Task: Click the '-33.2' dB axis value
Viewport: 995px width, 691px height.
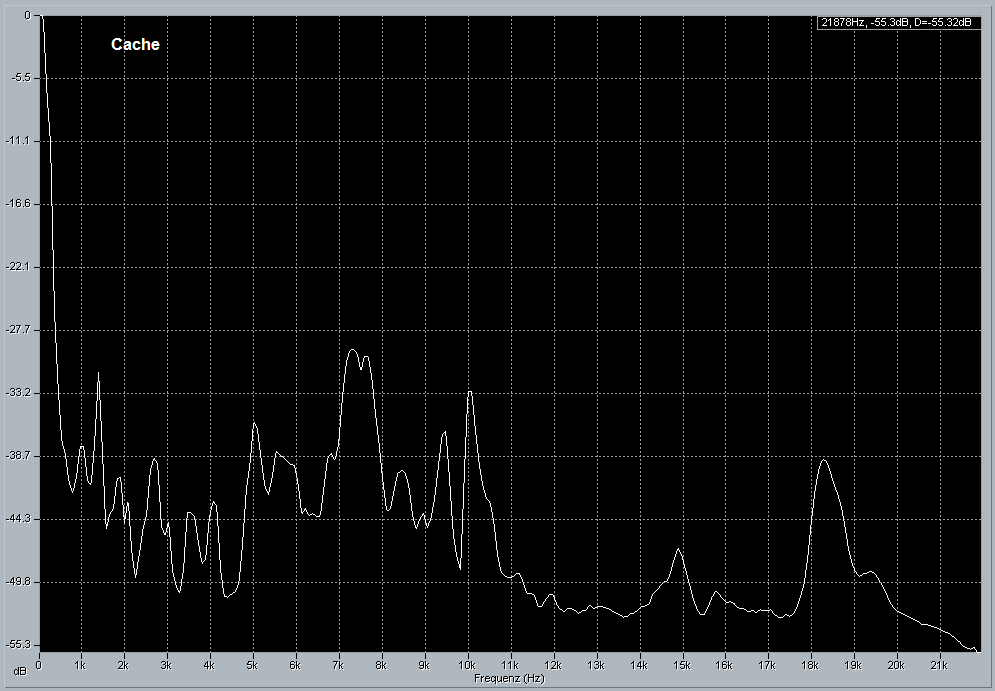Action: tap(18, 393)
